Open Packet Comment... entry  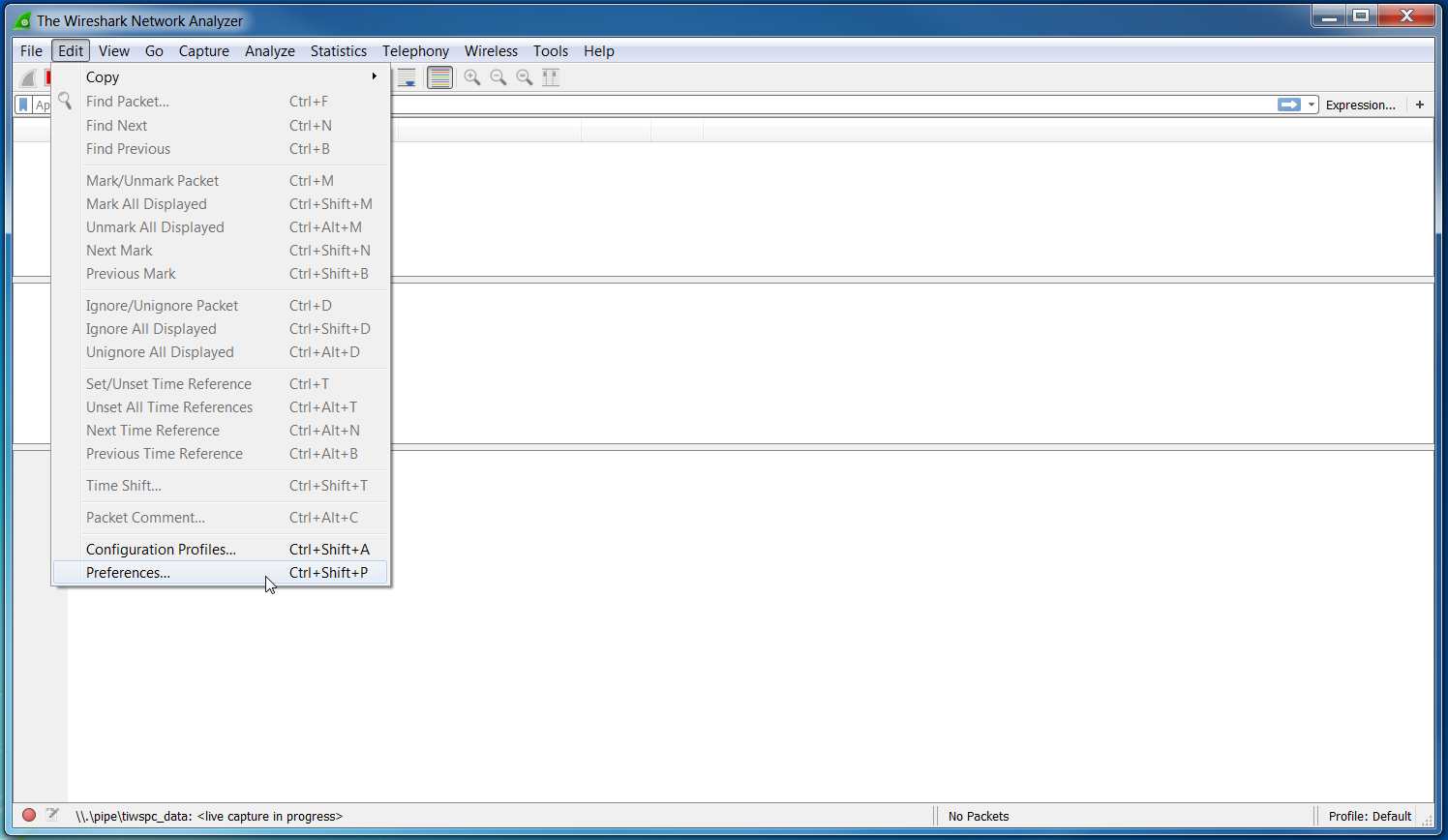click(222, 518)
